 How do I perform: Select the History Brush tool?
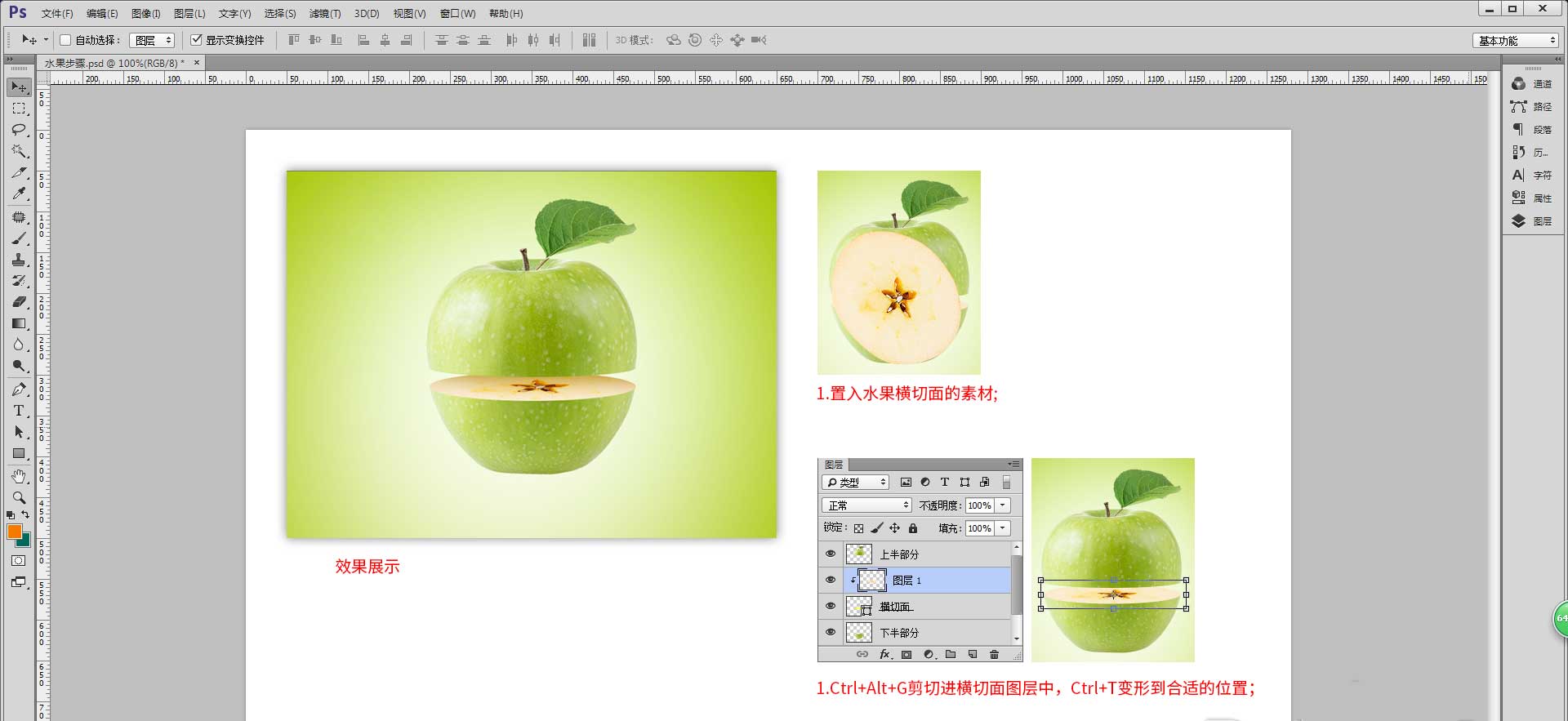[19, 281]
